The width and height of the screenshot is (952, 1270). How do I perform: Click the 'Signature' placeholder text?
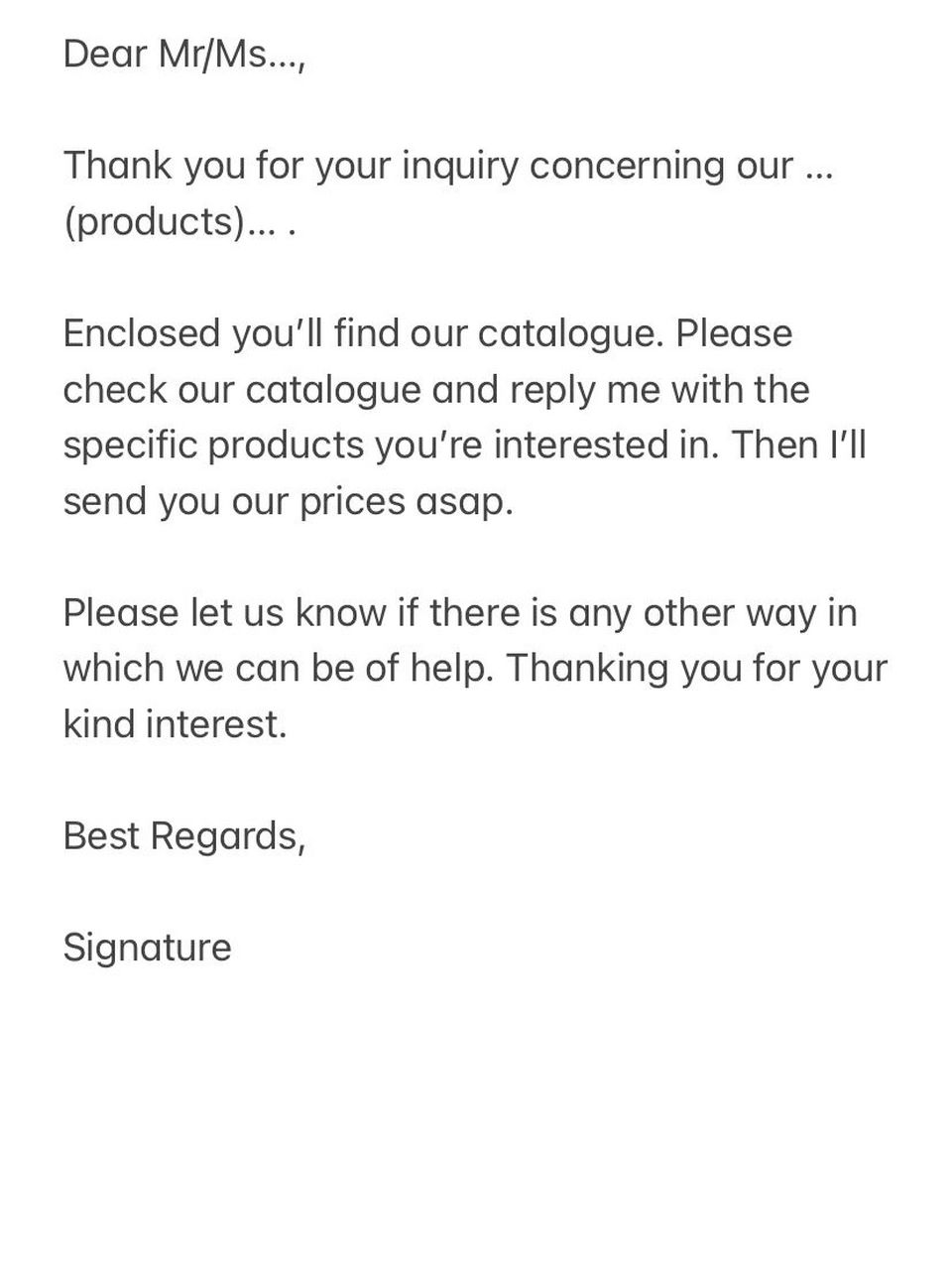point(147,948)
